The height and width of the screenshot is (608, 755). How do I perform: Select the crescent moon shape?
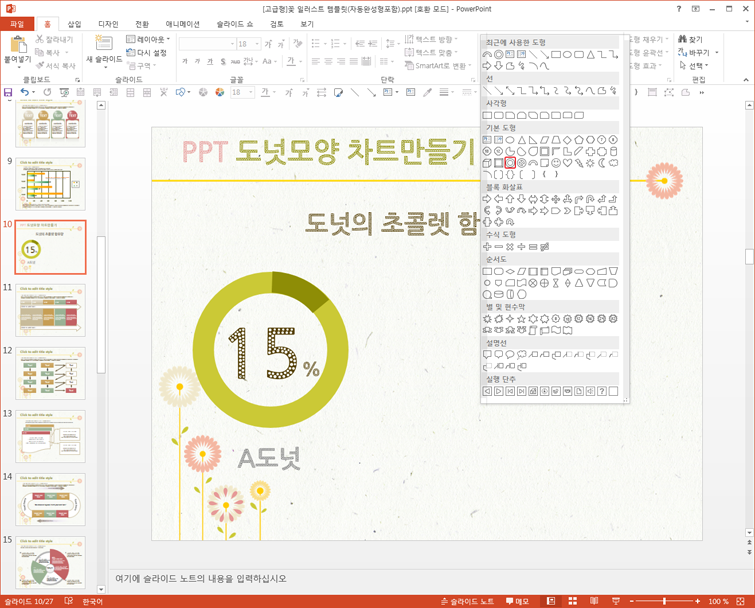pyautogui.click(x=602, y=163)
